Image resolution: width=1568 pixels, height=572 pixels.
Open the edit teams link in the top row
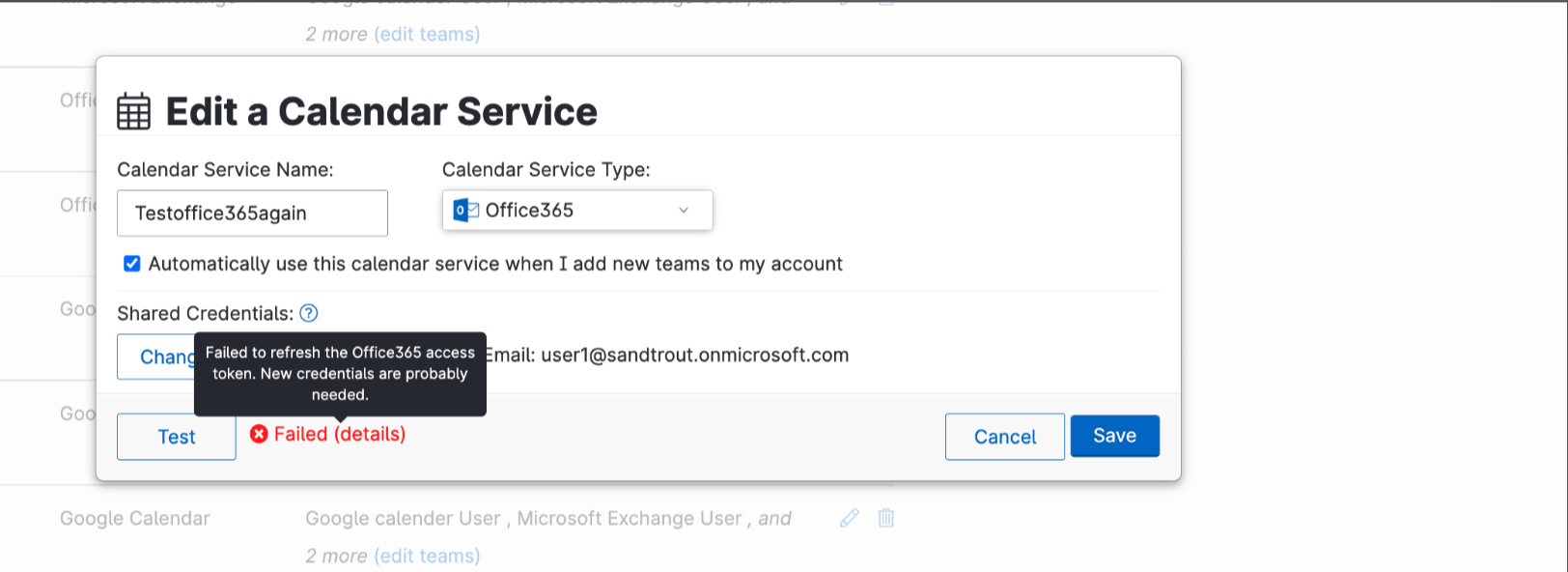427,35
